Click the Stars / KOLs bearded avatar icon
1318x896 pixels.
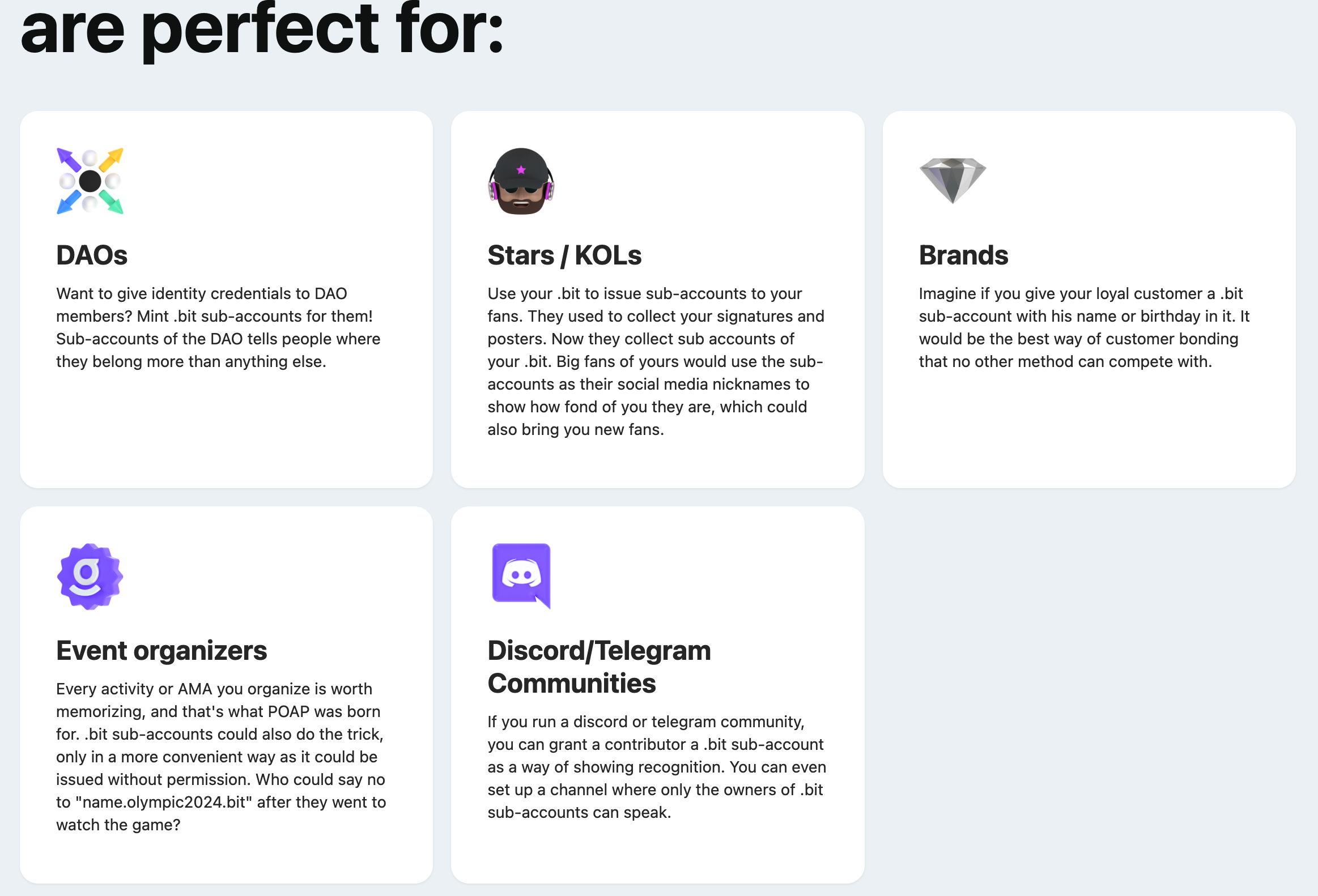click(521, 181)
